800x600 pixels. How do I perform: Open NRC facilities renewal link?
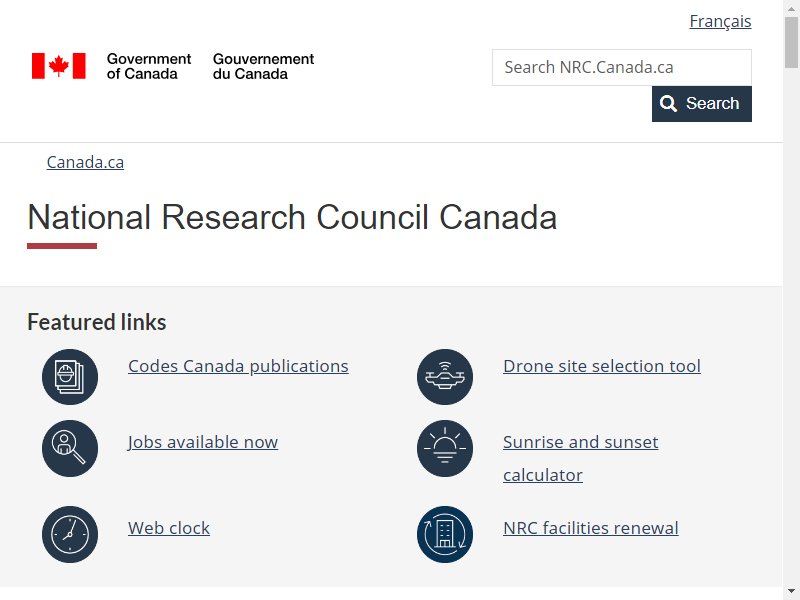coord(591,528)
